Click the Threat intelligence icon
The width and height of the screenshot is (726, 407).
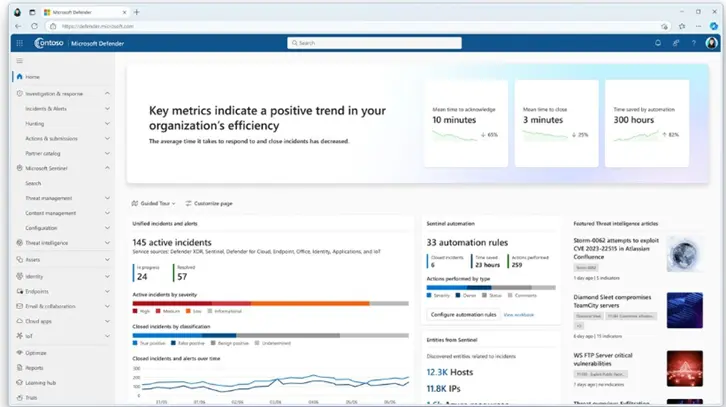(19, 243)
